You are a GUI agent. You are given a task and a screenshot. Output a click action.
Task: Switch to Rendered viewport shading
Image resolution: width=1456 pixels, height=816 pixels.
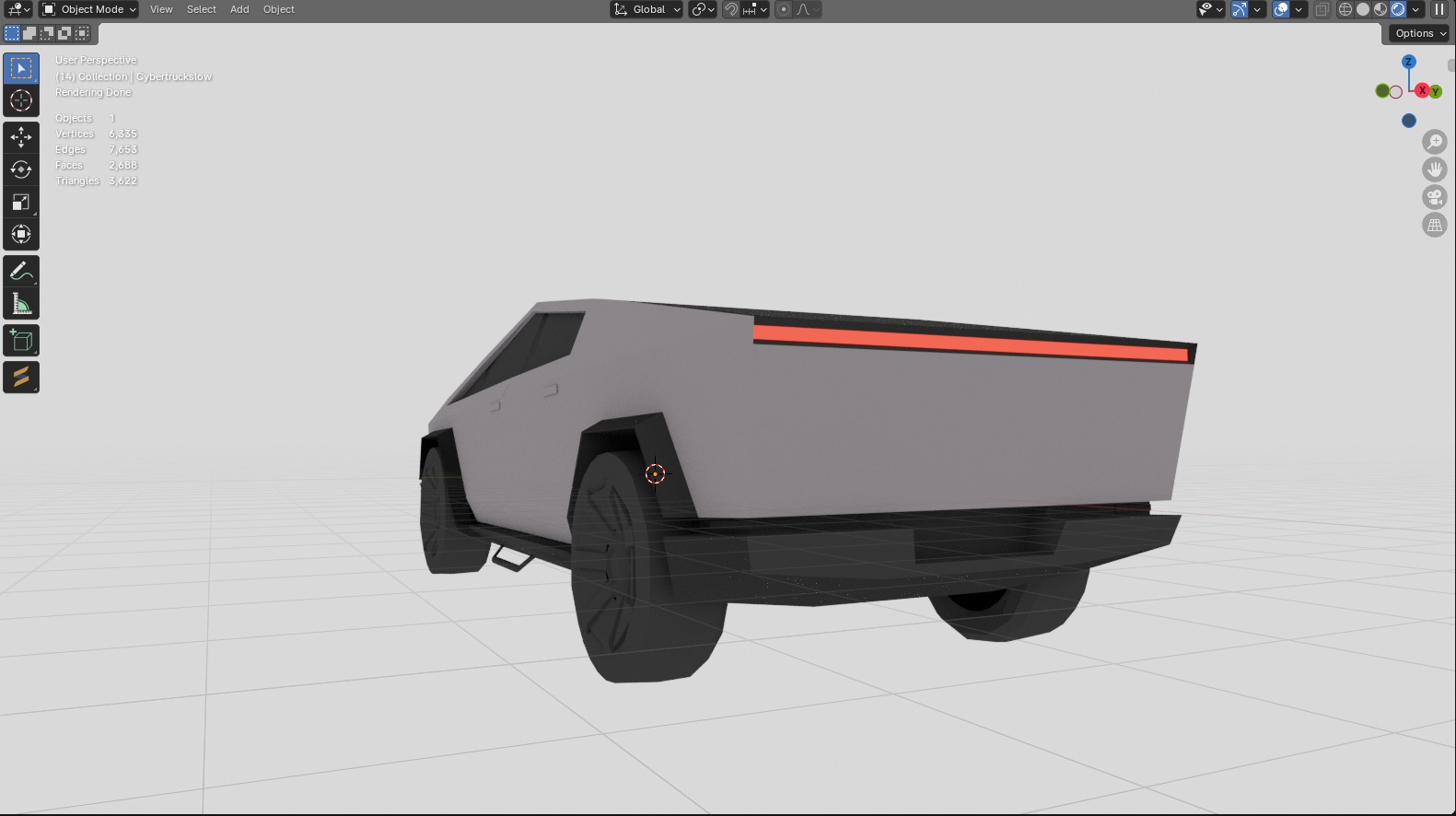tap(1398, 9)
